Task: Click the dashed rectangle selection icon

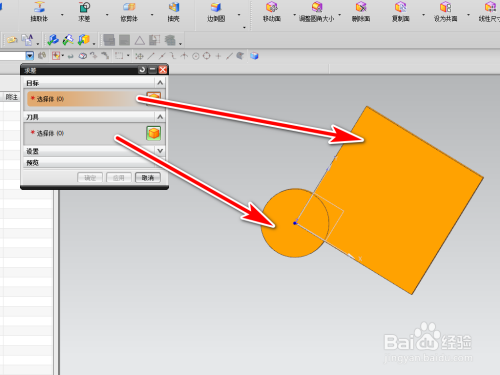Action: point(119,56)
